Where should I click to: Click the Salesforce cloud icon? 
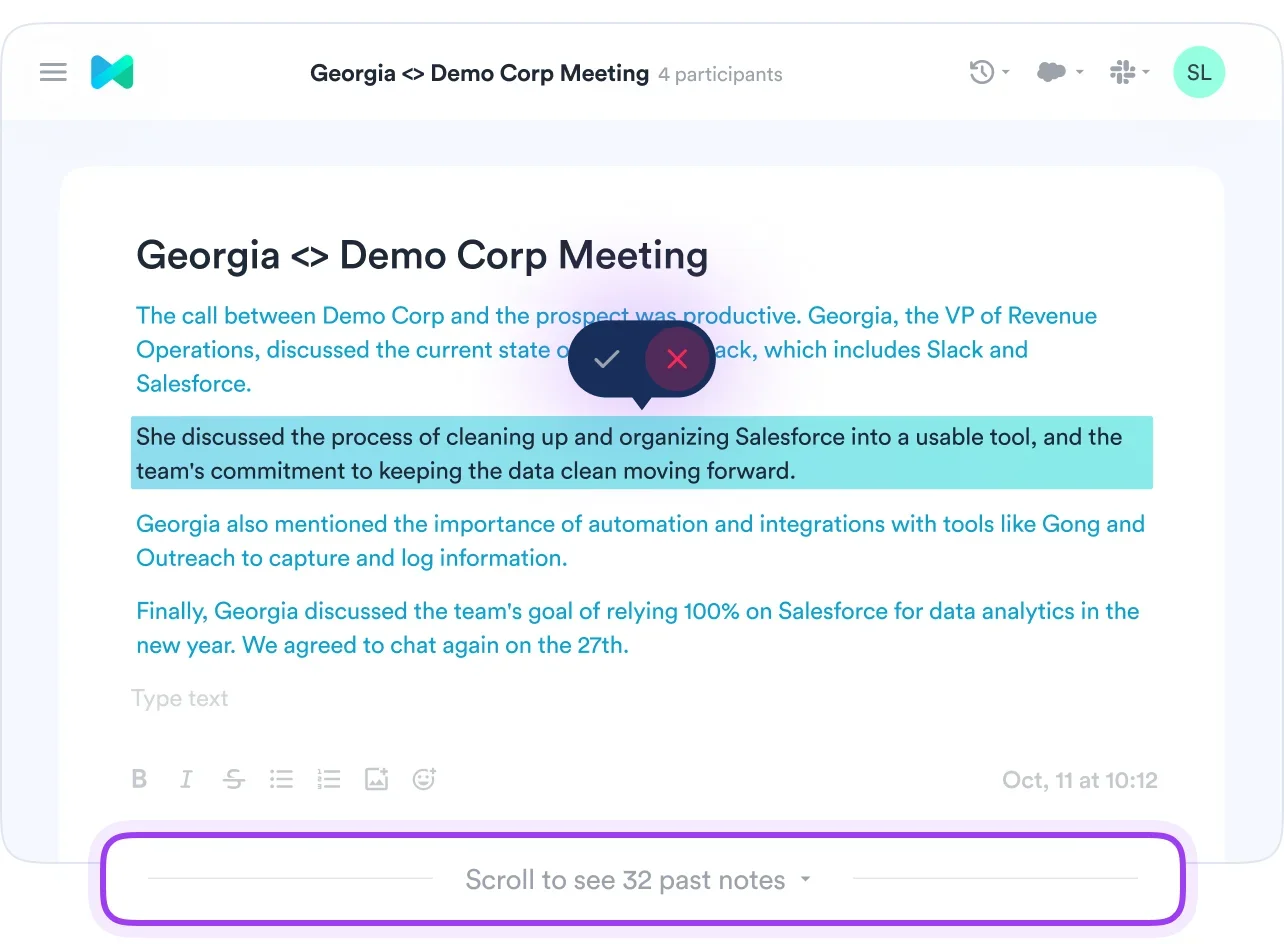click(1051, 72)
